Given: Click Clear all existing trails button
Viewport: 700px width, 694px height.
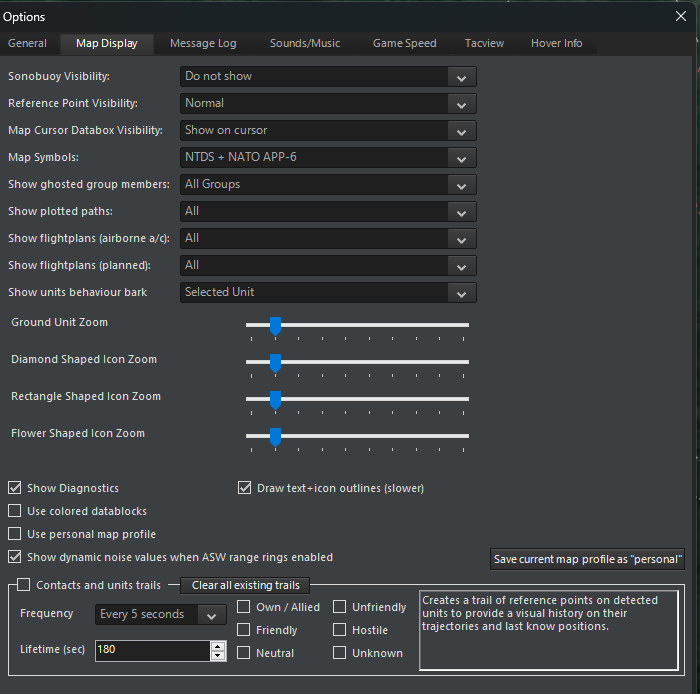Looking at the screenshot, I should (x=245, y=585).
